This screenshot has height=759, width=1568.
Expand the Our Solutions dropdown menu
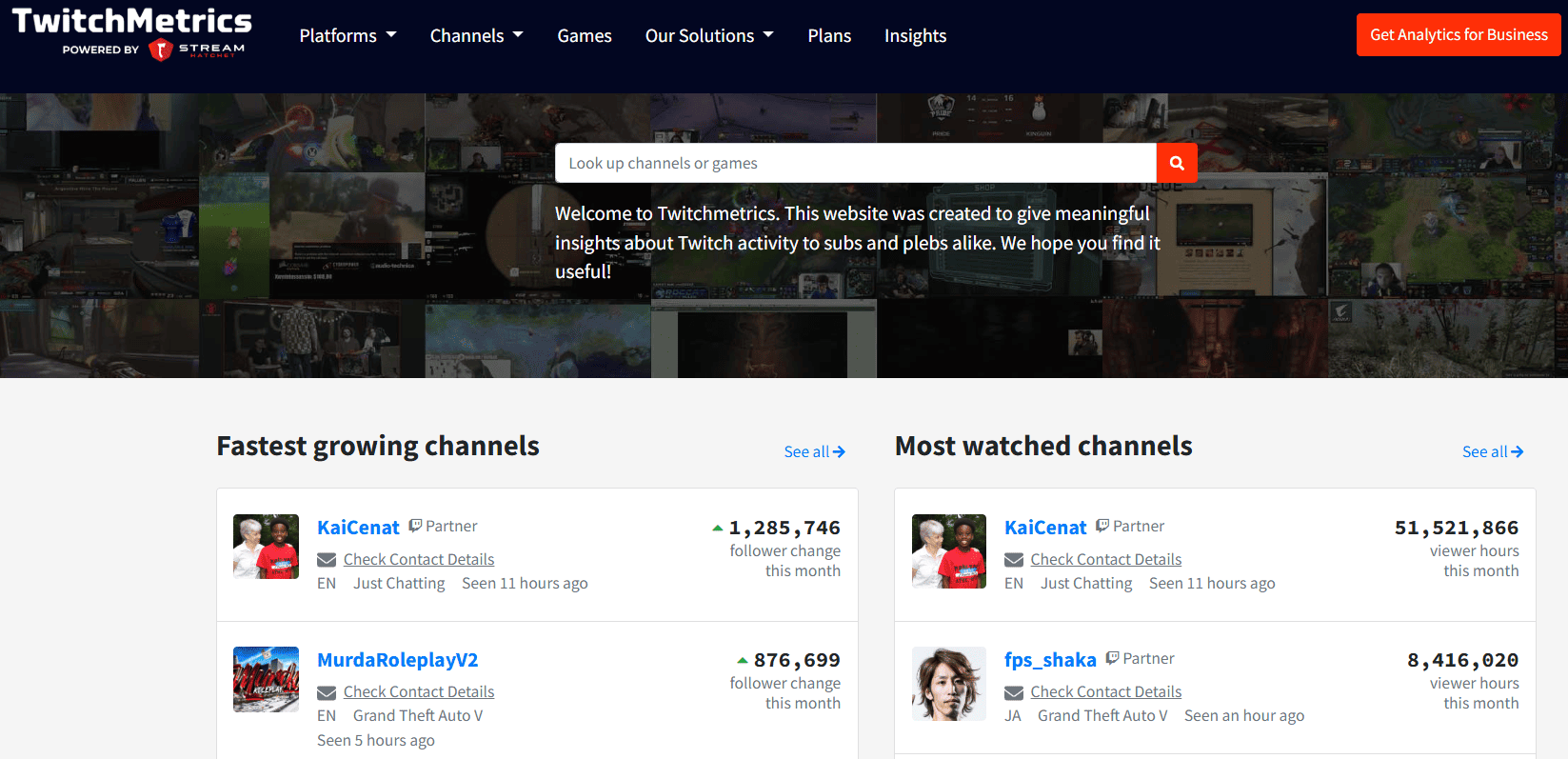point(709,36)
